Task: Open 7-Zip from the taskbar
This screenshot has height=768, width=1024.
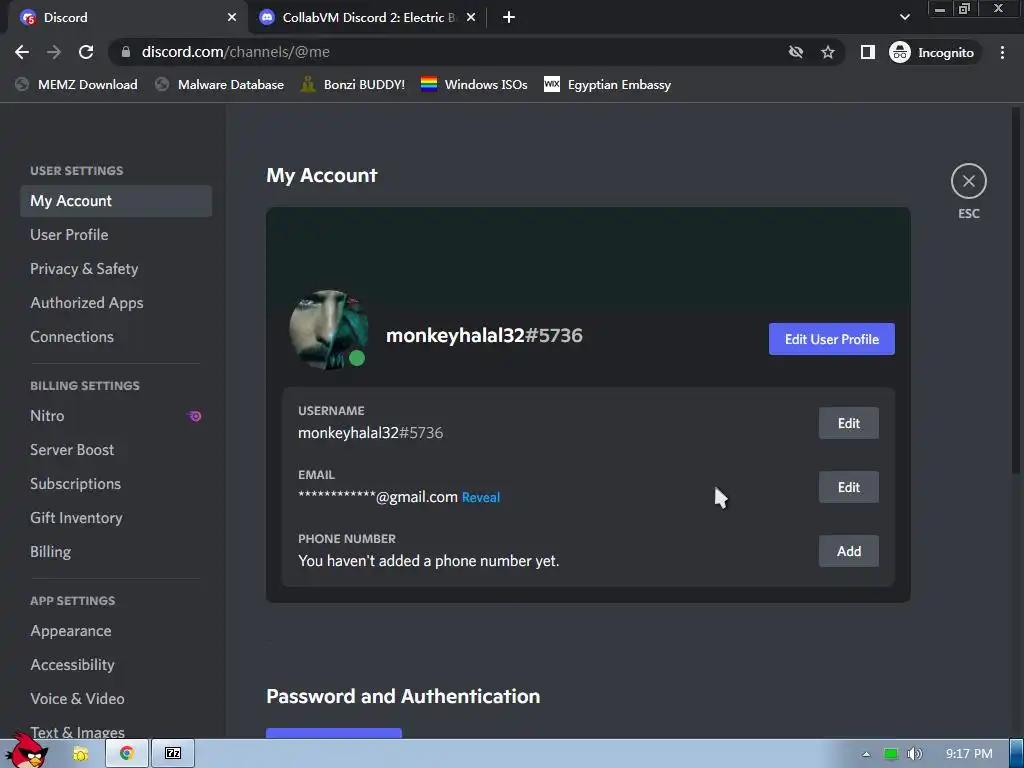Action: click(x=173, y=754)
